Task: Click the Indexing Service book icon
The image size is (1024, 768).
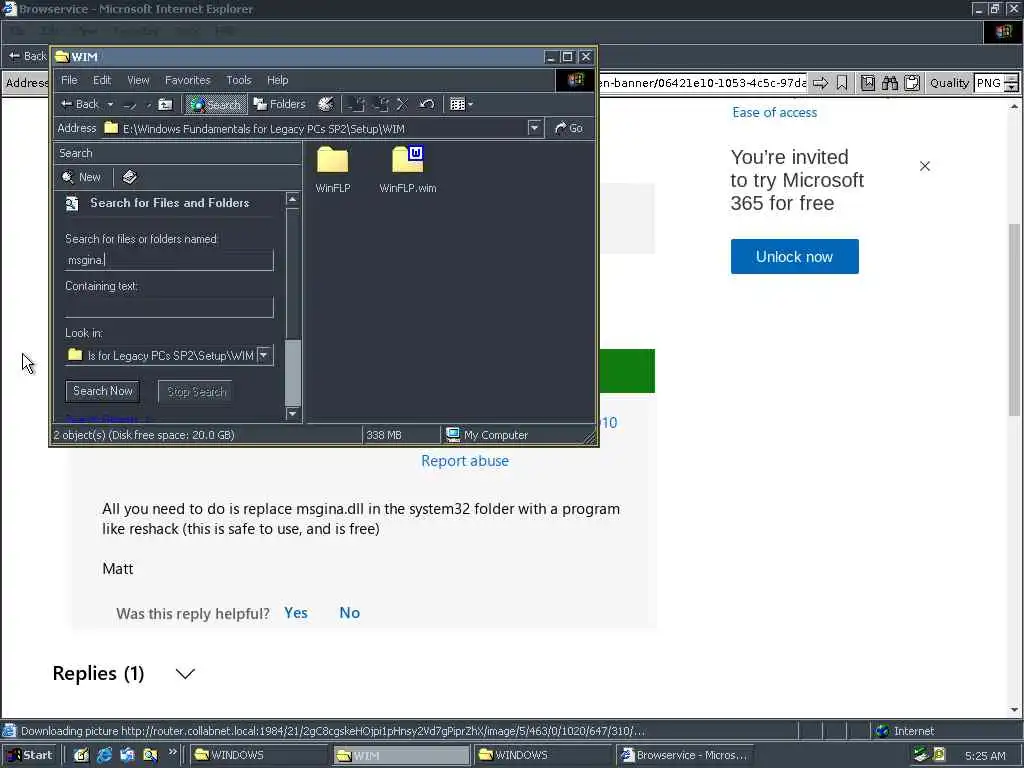Action: [x=129, y=177]
